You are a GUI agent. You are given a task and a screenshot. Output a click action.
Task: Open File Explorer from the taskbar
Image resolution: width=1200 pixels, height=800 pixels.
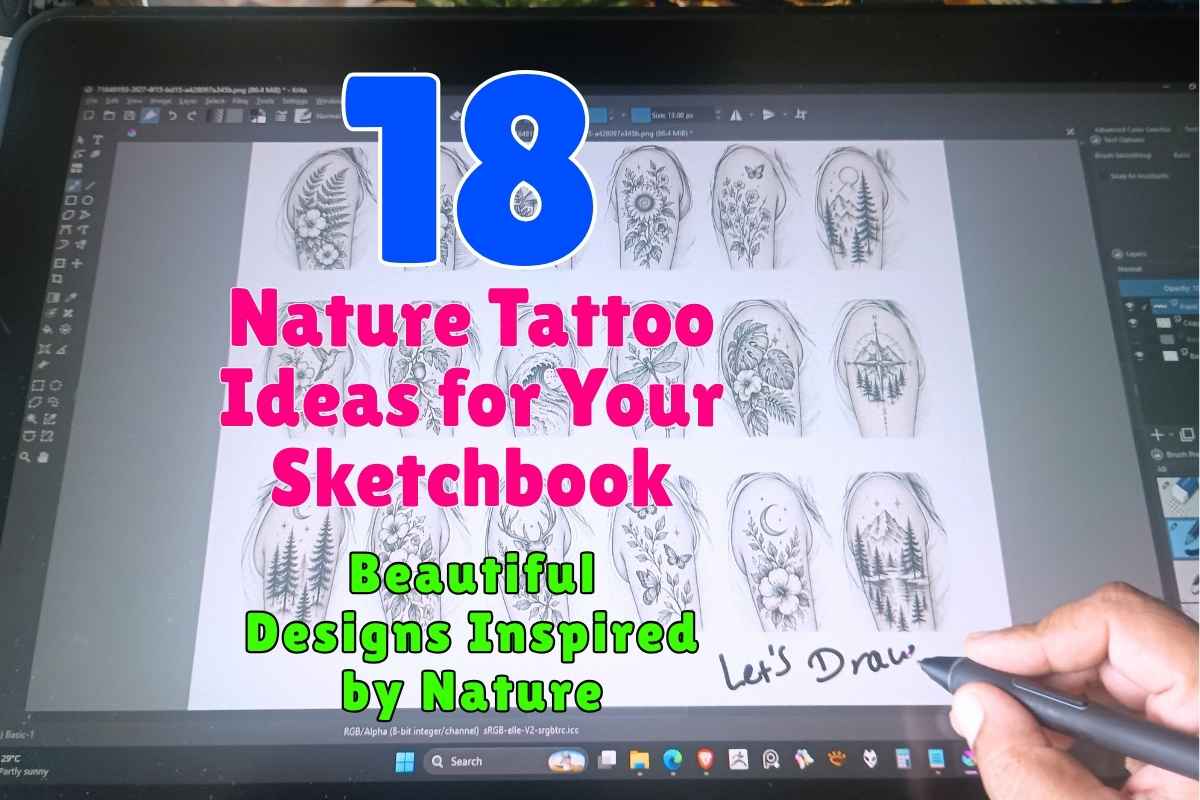[x=639, y=761]
